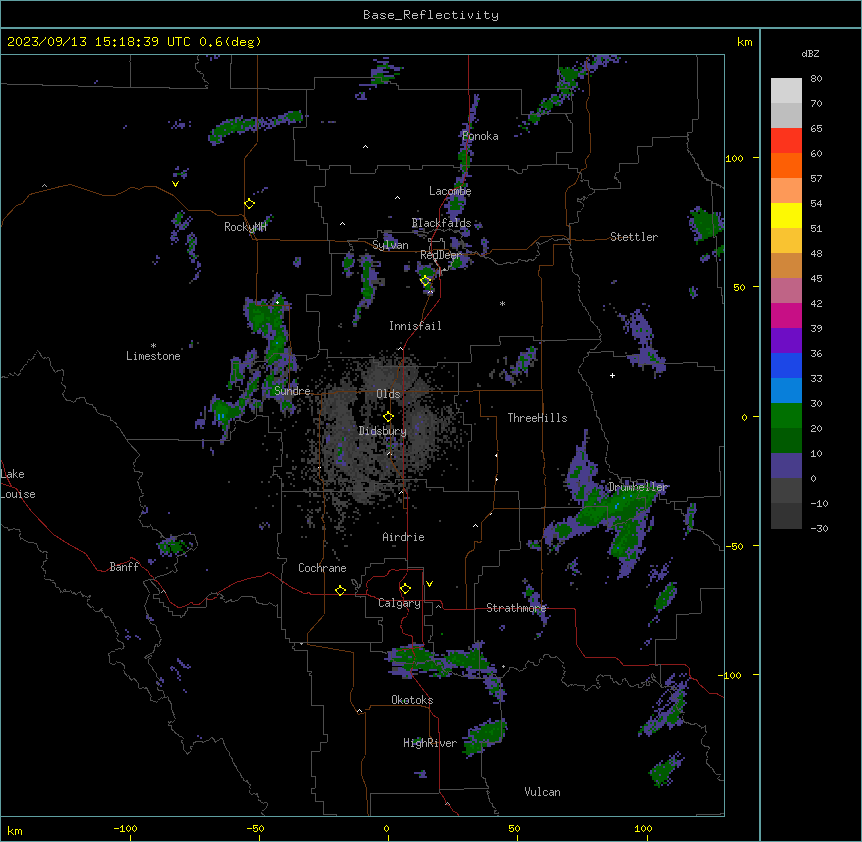Click the Base_Reflectivity title text

(x=431, y=15)
